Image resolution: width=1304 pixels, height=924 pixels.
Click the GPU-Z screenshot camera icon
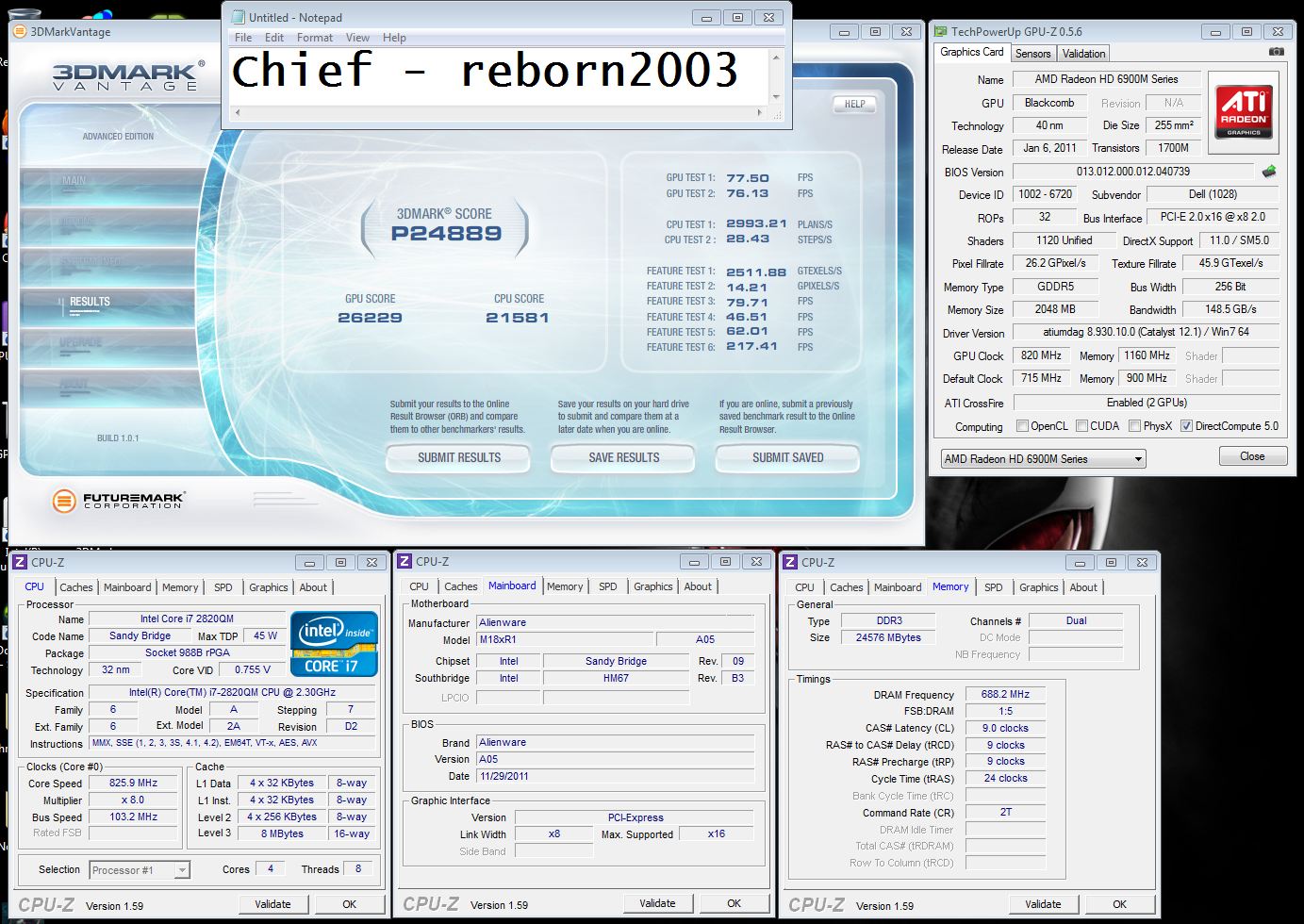click(x=1276, y=52)
